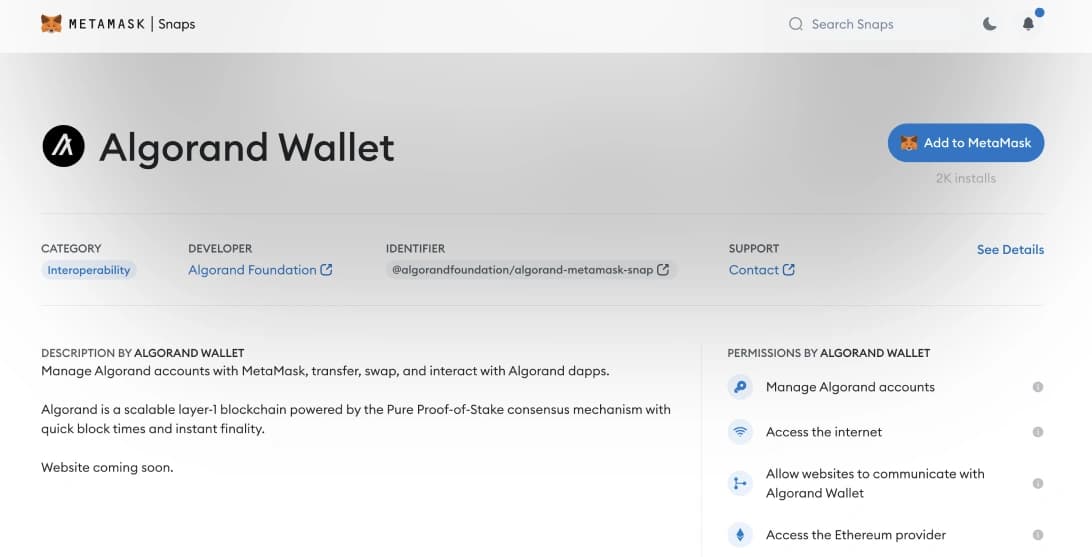Toggle dark mode moon icon
This screenshot has width=1092, height=557.
[x=989, y=24]
